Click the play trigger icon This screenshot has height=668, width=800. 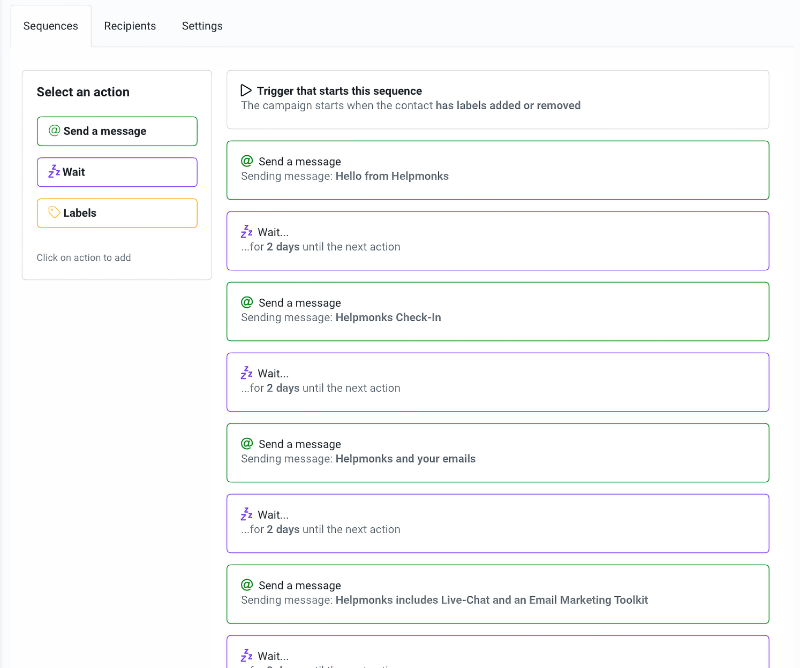point(246,90)
